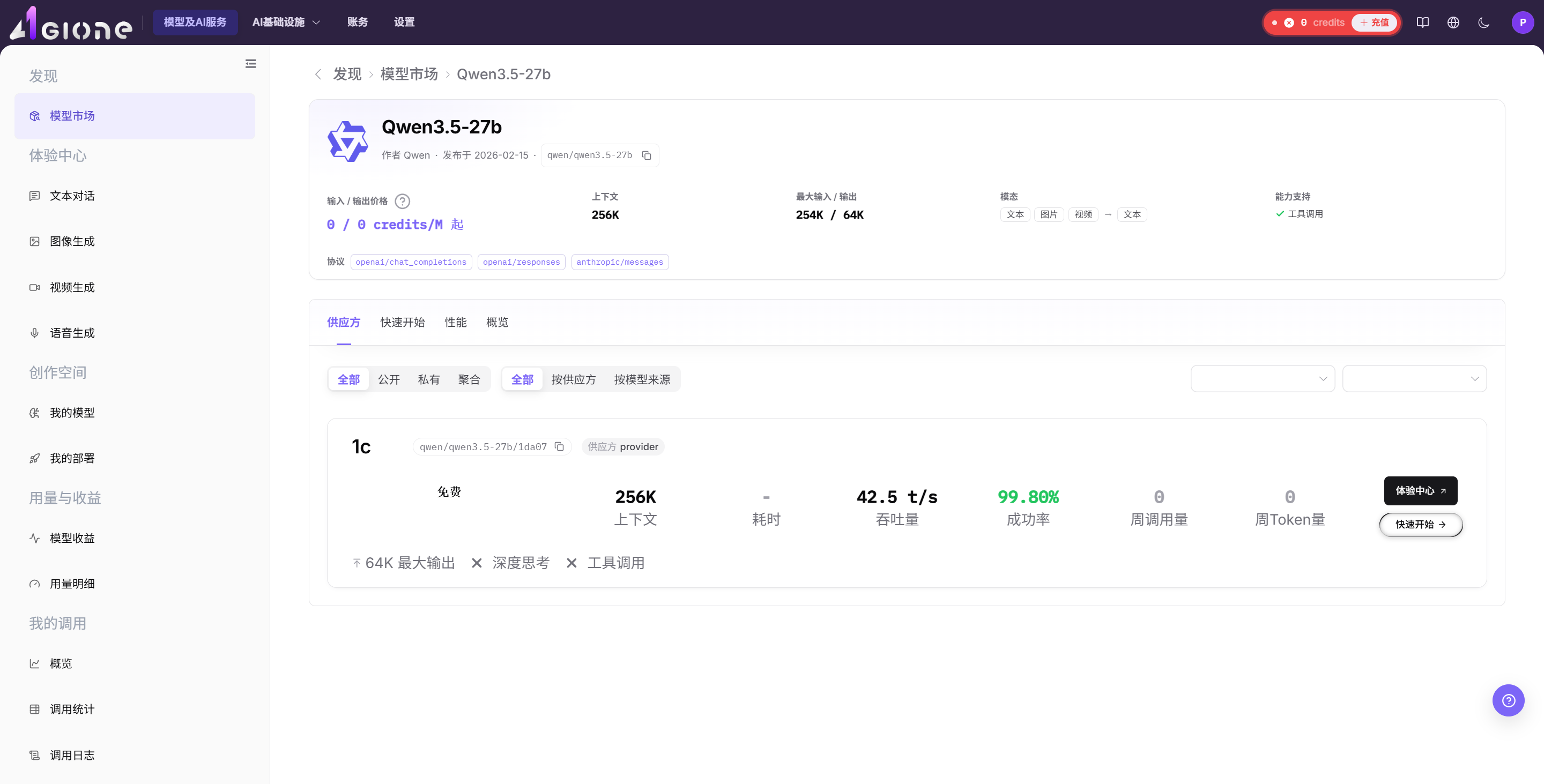Open 用量明细 in sidebar
1544x784 pixels.
pos(134,584)
